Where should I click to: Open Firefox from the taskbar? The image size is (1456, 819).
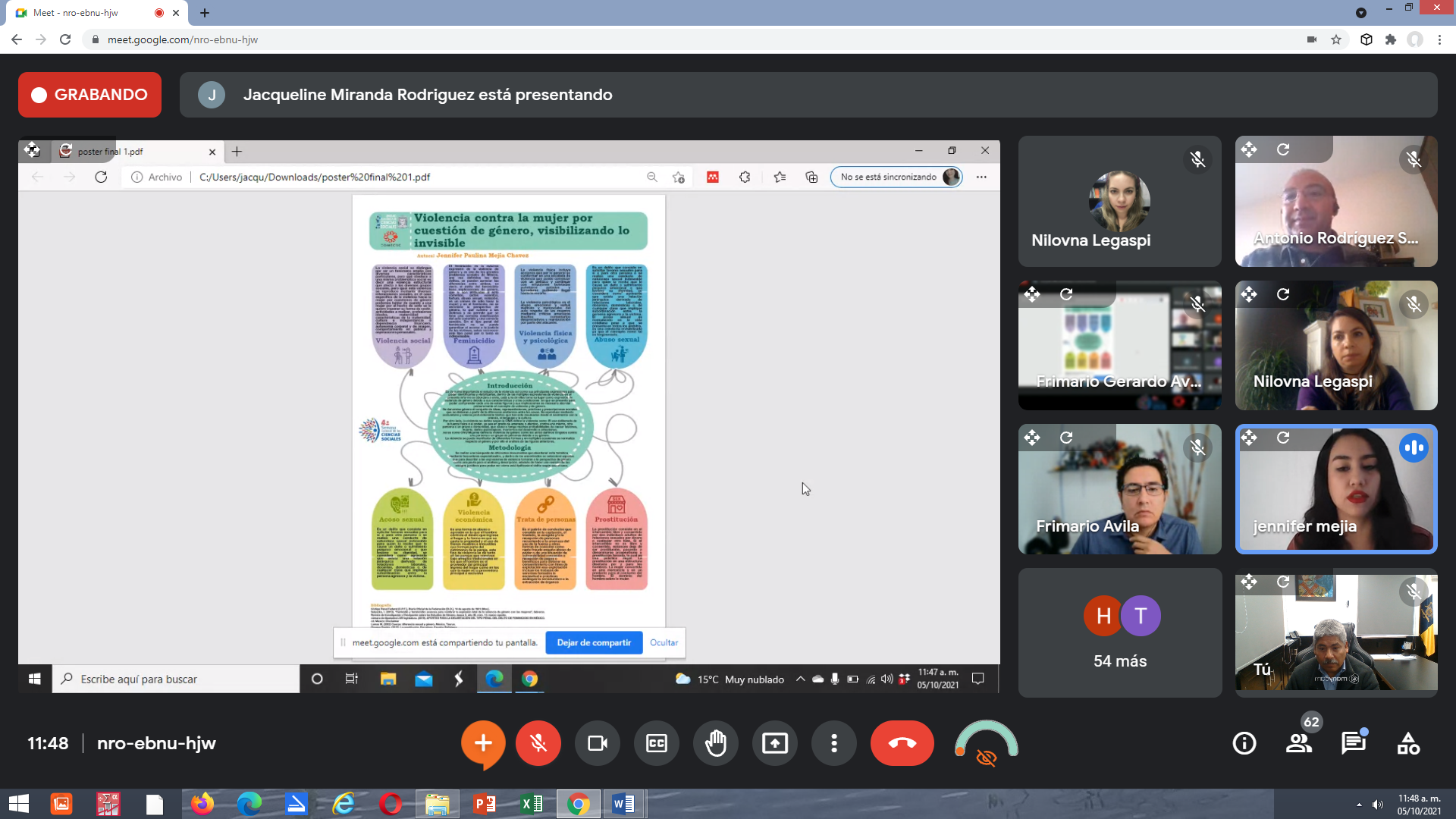coord(202,804)
